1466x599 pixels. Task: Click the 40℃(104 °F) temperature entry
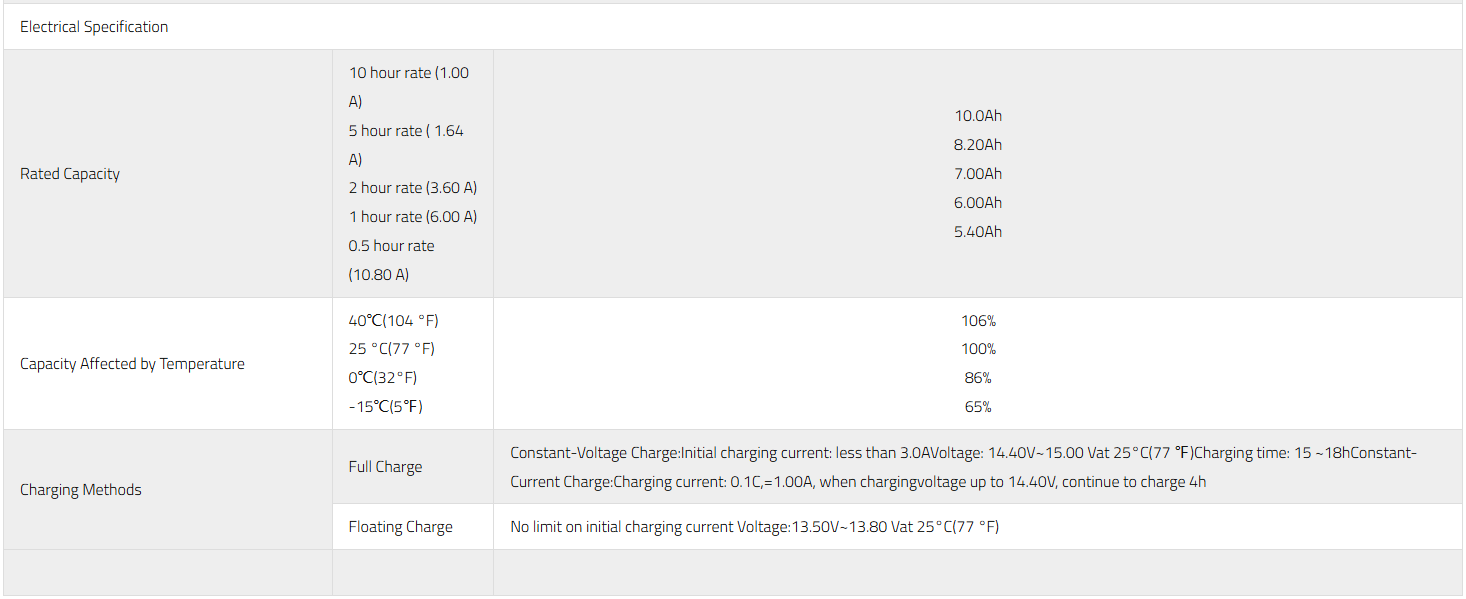coord(394,321)
